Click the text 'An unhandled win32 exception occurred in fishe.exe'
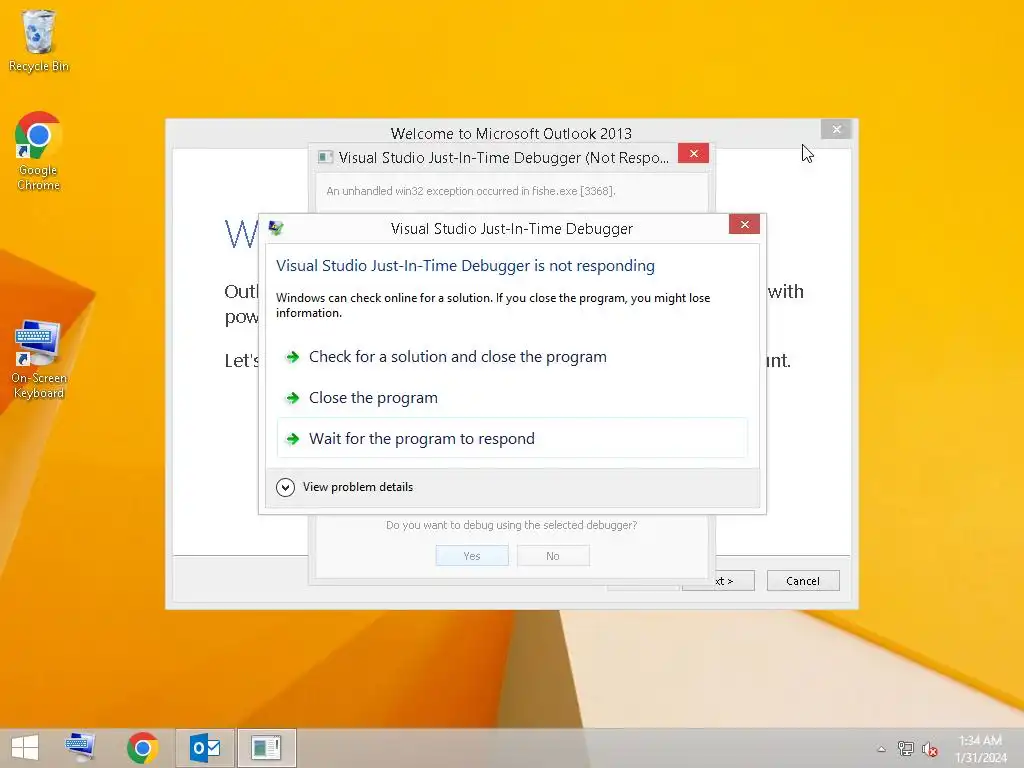Image resolution: width=1024 pixels, height=768 pixels. 470,191
